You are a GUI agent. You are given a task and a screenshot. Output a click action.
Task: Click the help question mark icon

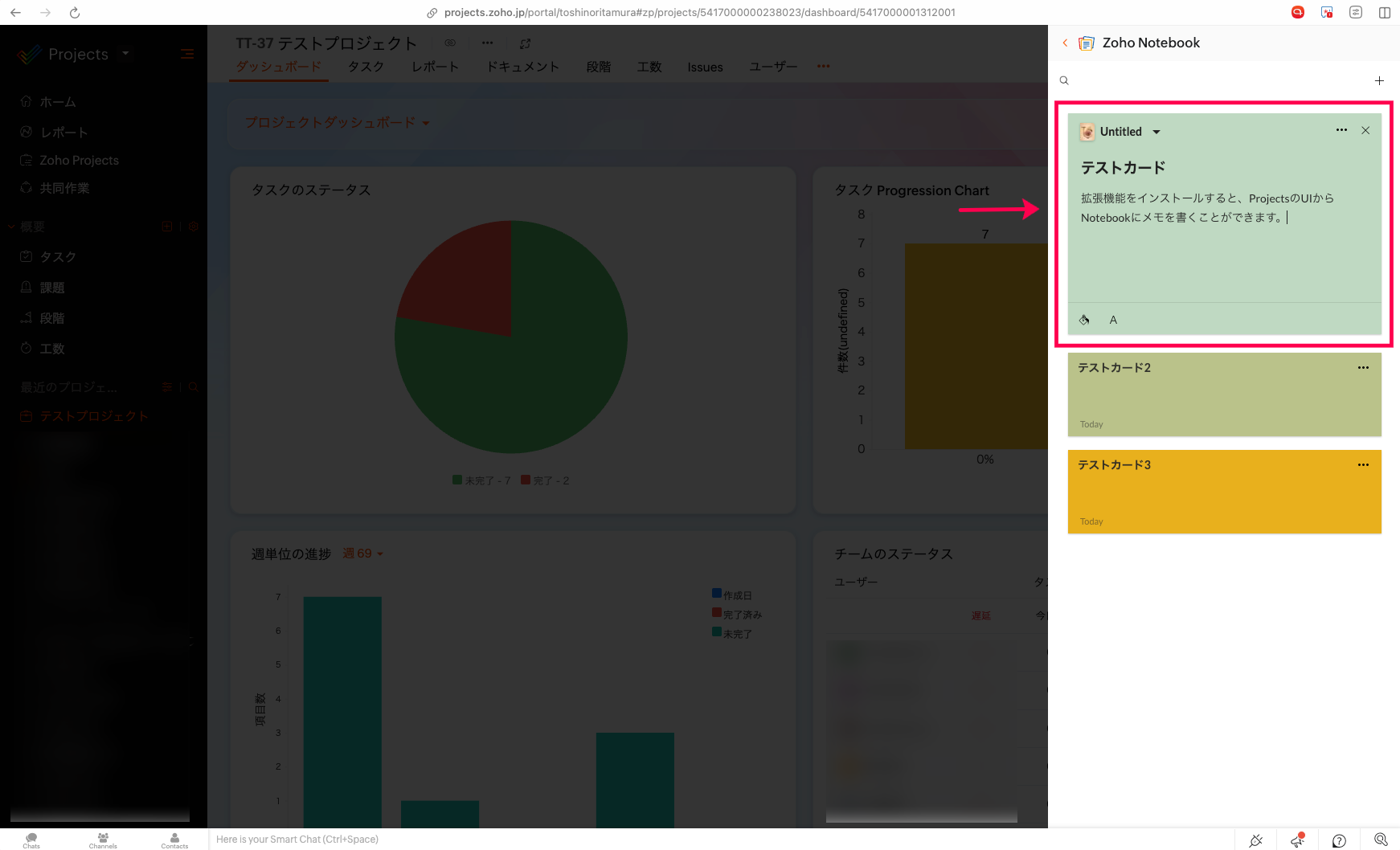(1339, 840)
